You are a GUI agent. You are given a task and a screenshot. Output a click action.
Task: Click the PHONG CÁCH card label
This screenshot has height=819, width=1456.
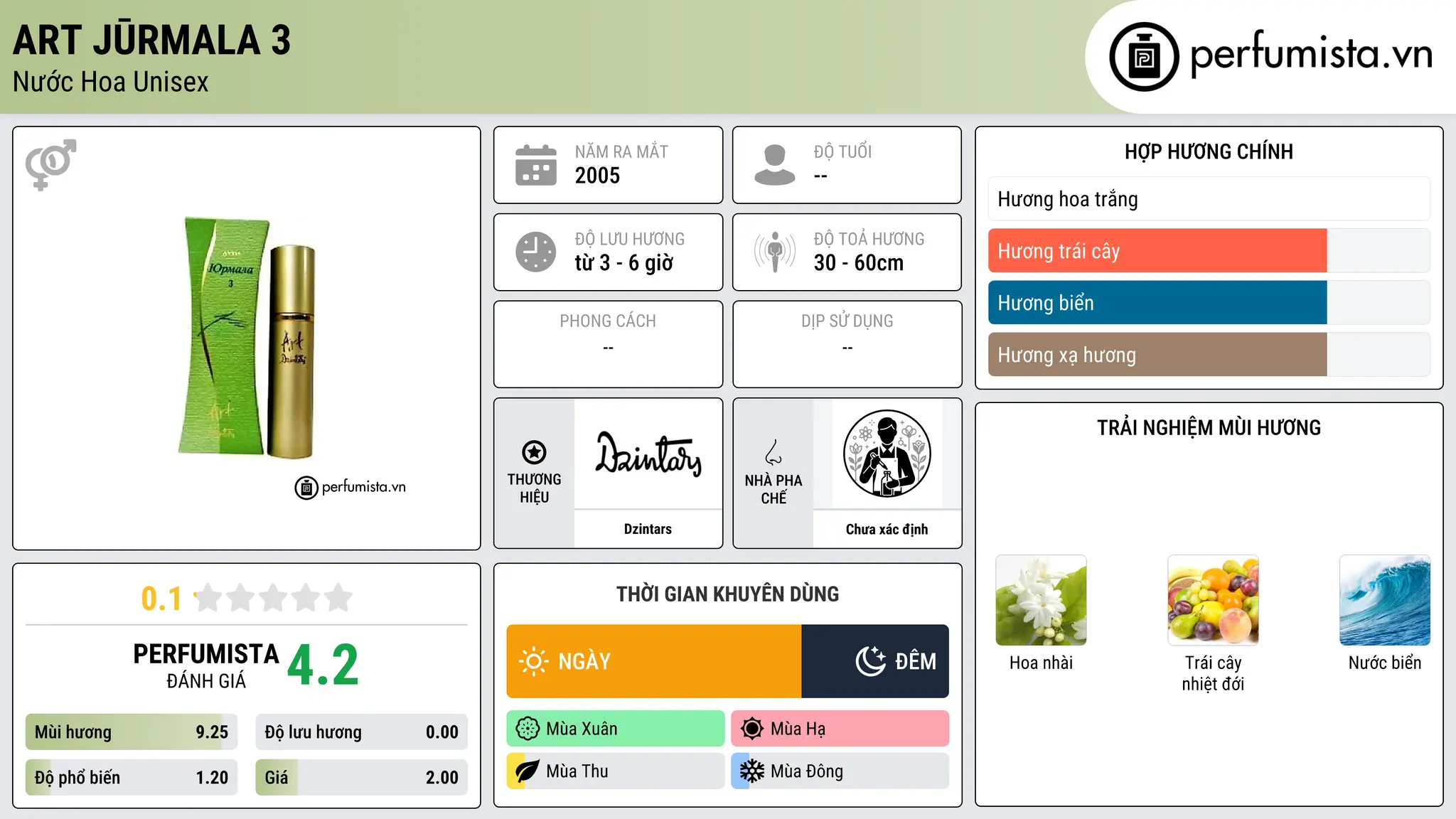tap(608, 321)
